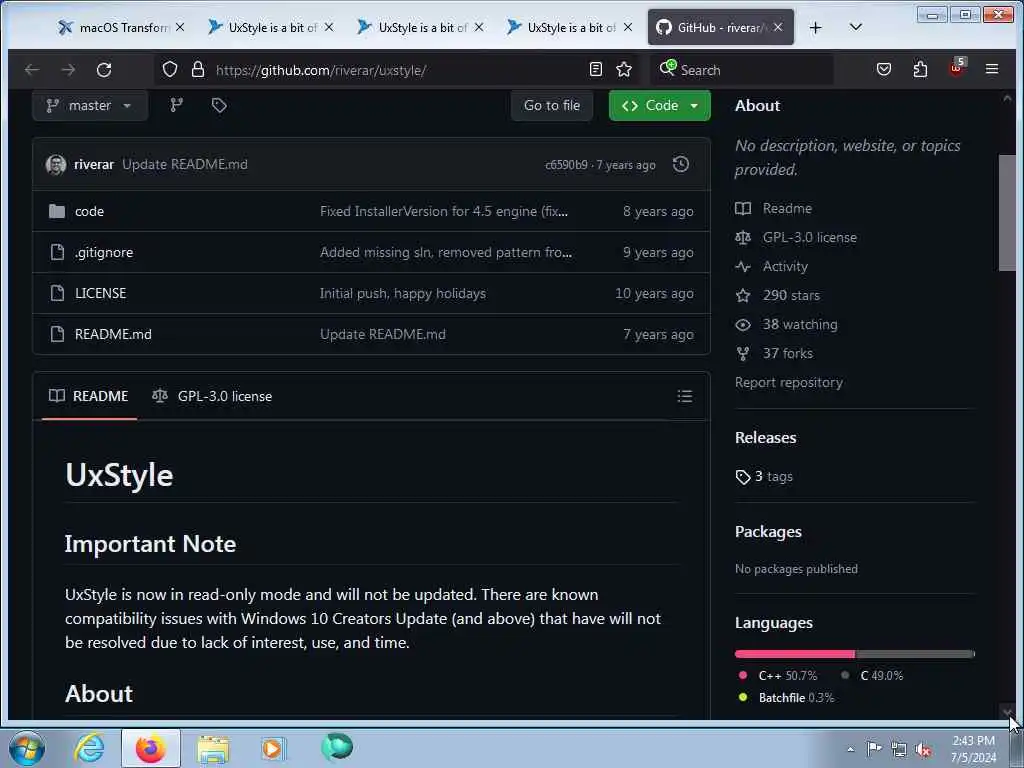Click pink C++ segment of language bar

(794, 654)
